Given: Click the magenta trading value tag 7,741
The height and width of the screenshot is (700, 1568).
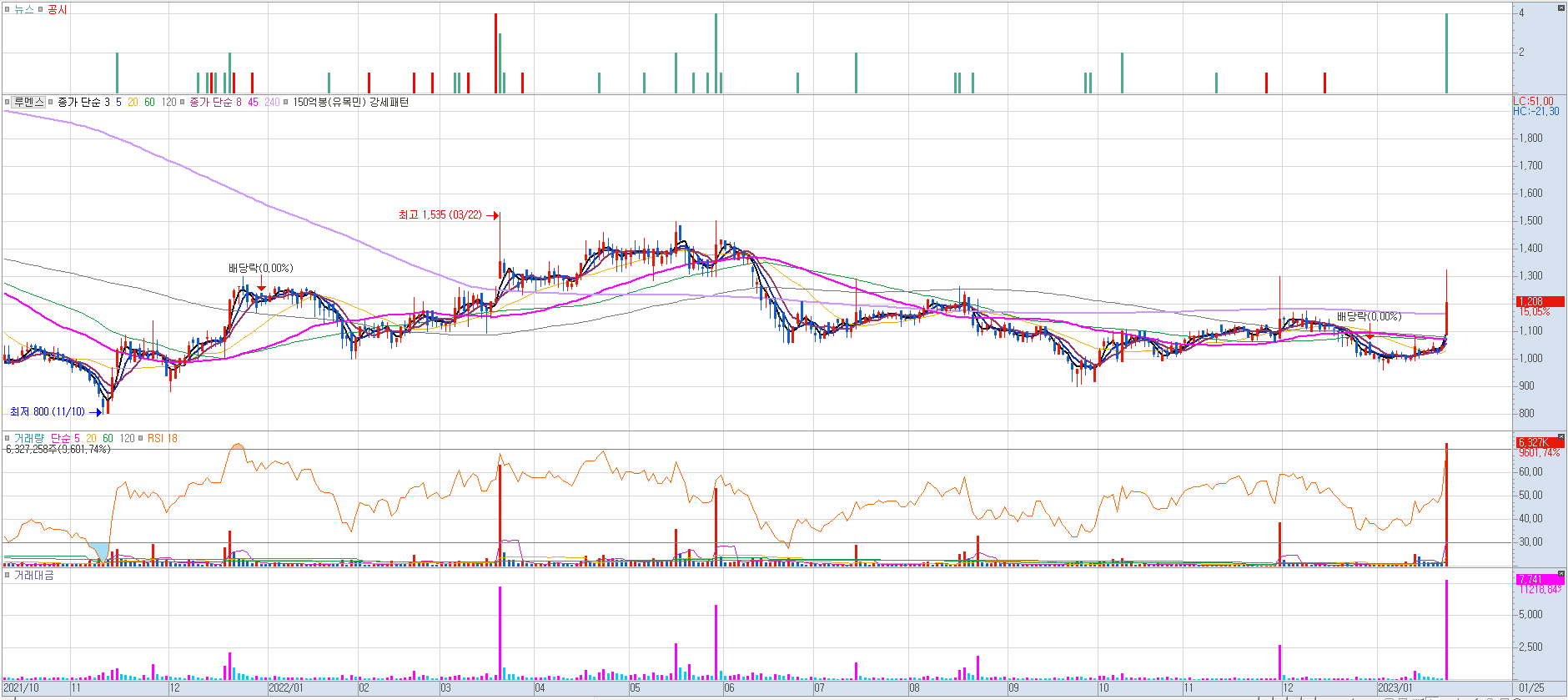Looking at the screenshot, I should click(1540, 579).
